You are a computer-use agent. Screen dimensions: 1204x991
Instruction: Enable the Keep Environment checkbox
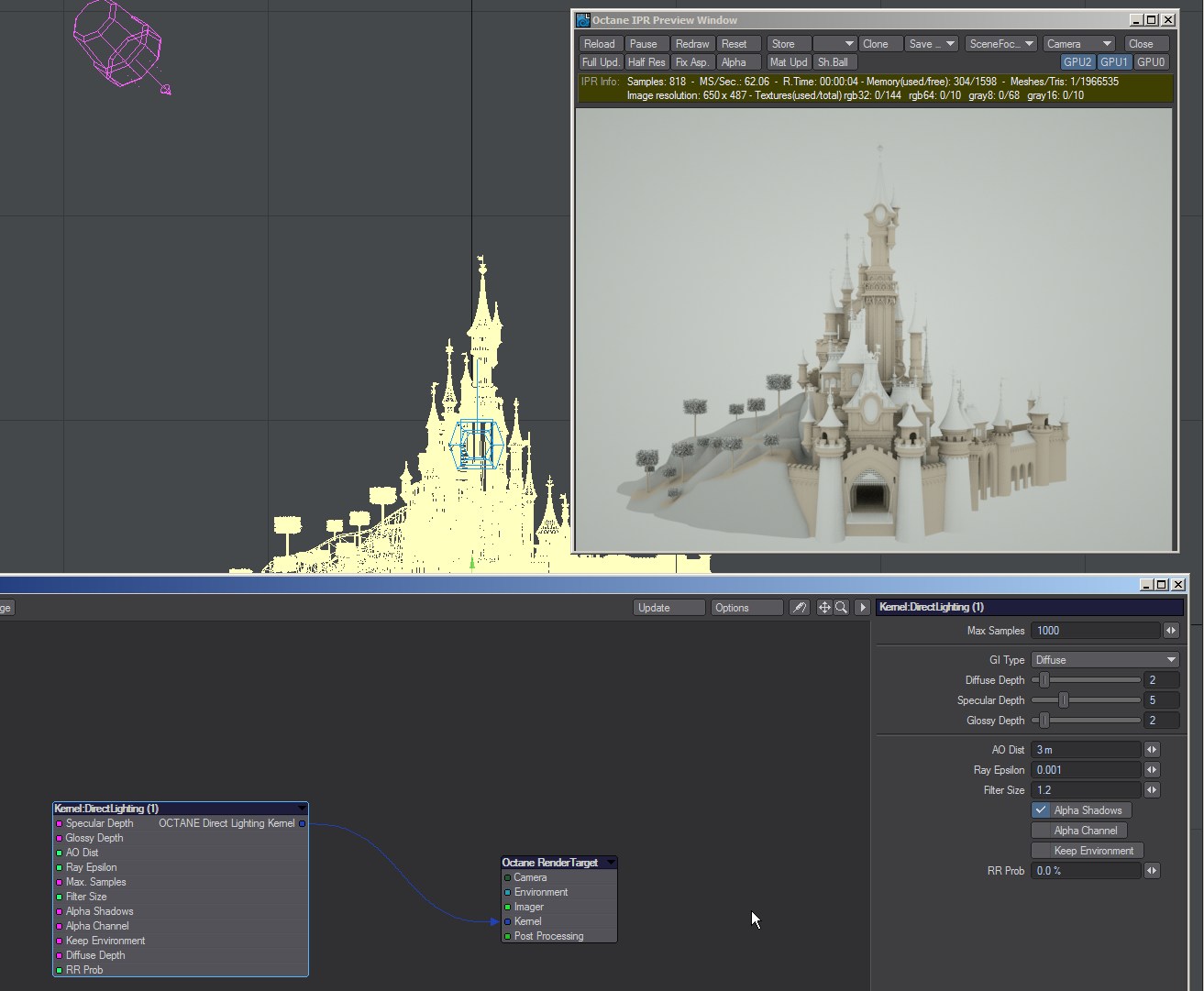(x=1041, y=851)
